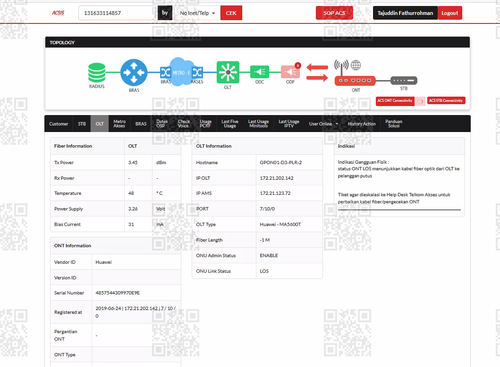The width and height of the screenshot is (500, 367).
Task: Click serial number 4857544309970E9E
Action: (117, 293)
